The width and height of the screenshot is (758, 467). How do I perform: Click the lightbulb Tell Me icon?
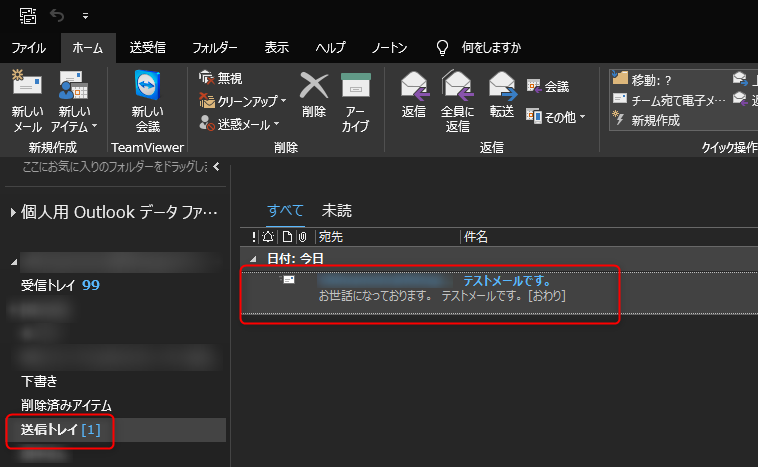tap(442, 48)
